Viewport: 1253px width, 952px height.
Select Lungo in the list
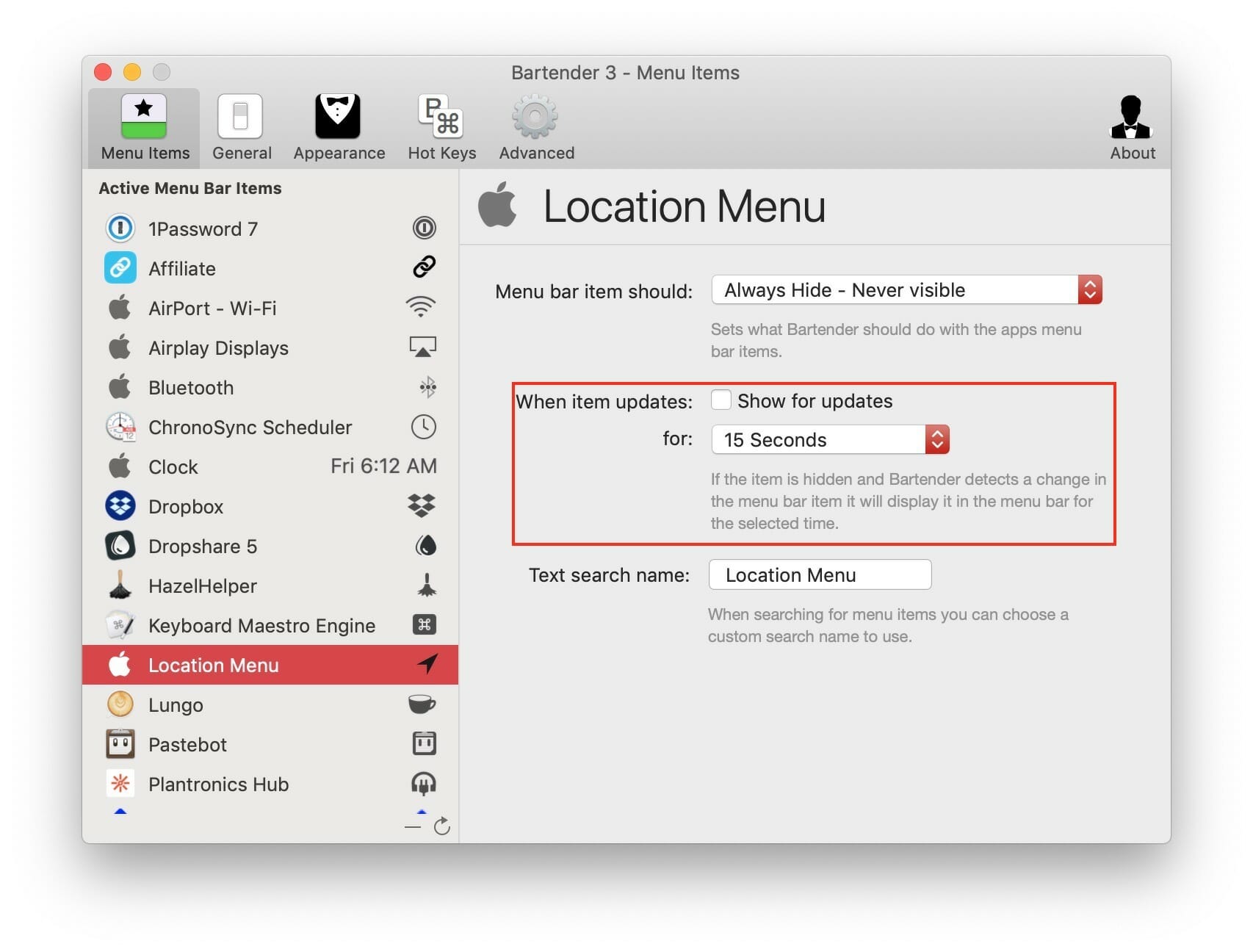(270, 704)
